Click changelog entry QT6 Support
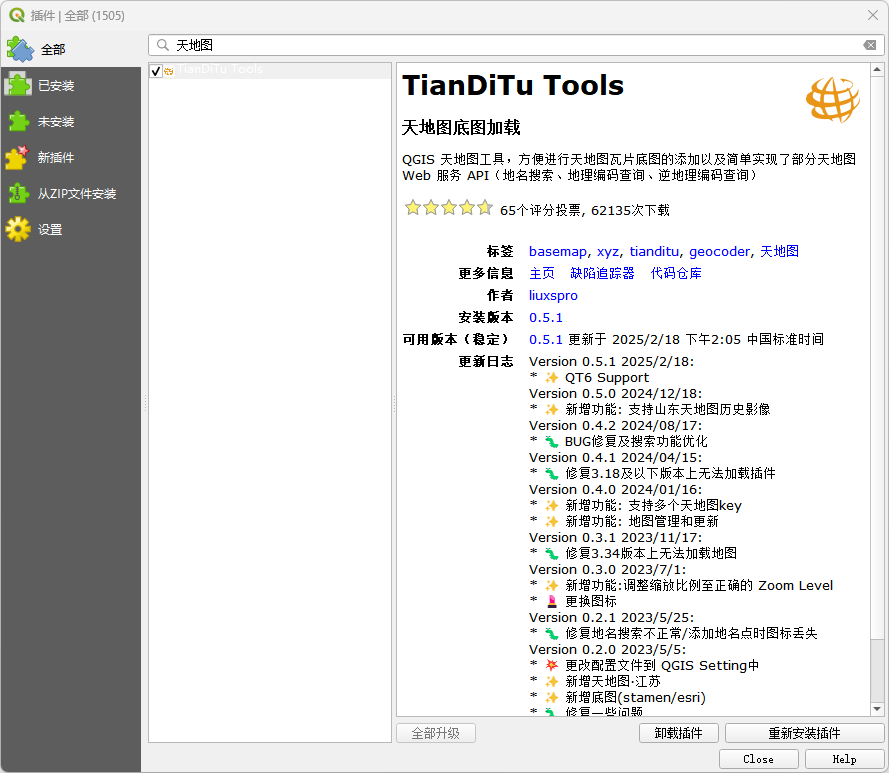Viewport: 889px width, 773px height. (607, 378)
